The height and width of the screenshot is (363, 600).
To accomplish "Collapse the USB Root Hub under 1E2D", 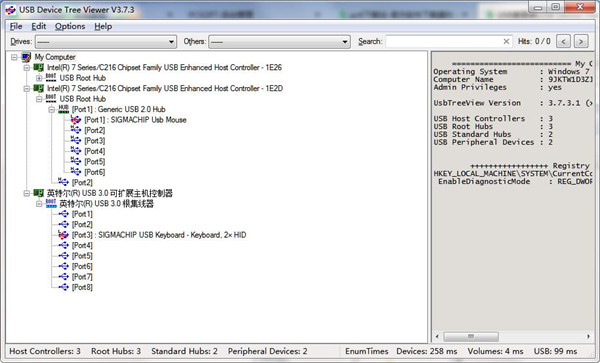I will [x=39, y=99].
